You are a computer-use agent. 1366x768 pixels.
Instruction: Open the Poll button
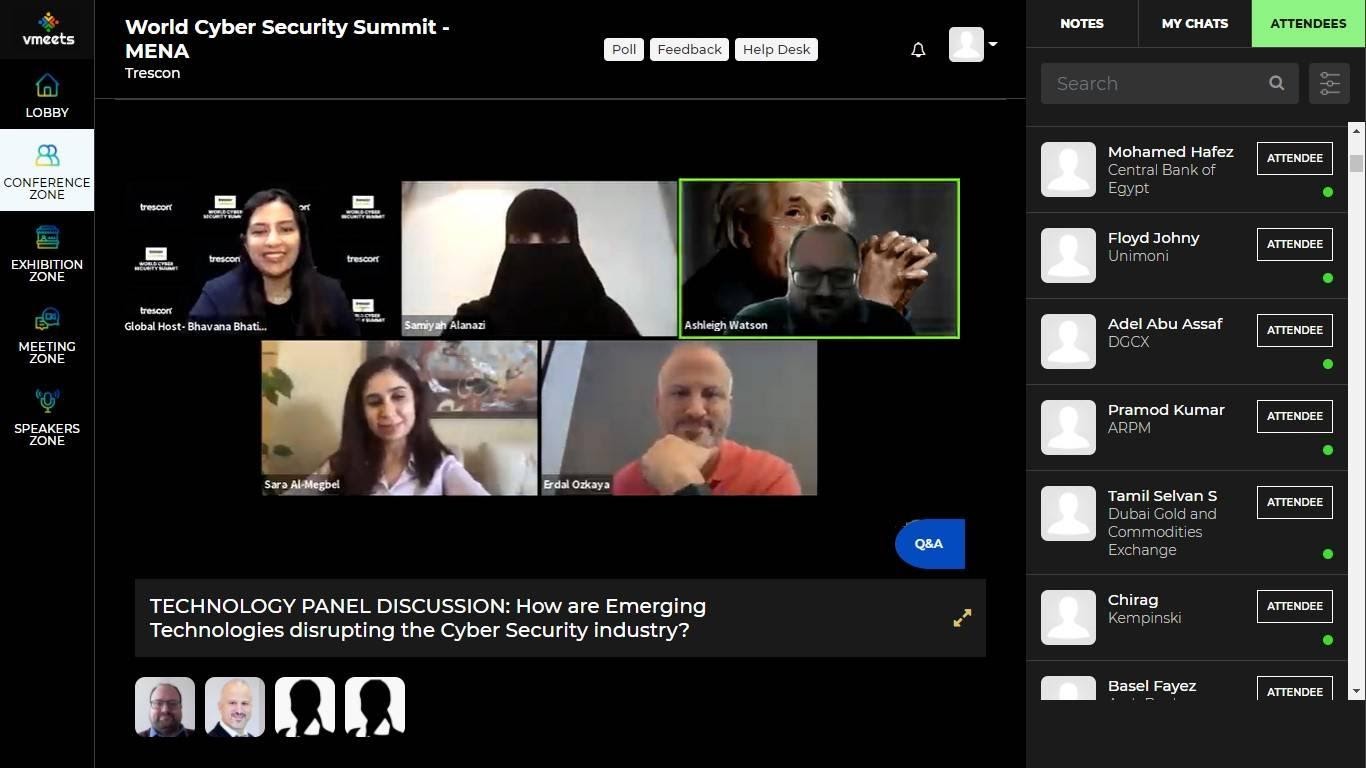pos(624,49)
